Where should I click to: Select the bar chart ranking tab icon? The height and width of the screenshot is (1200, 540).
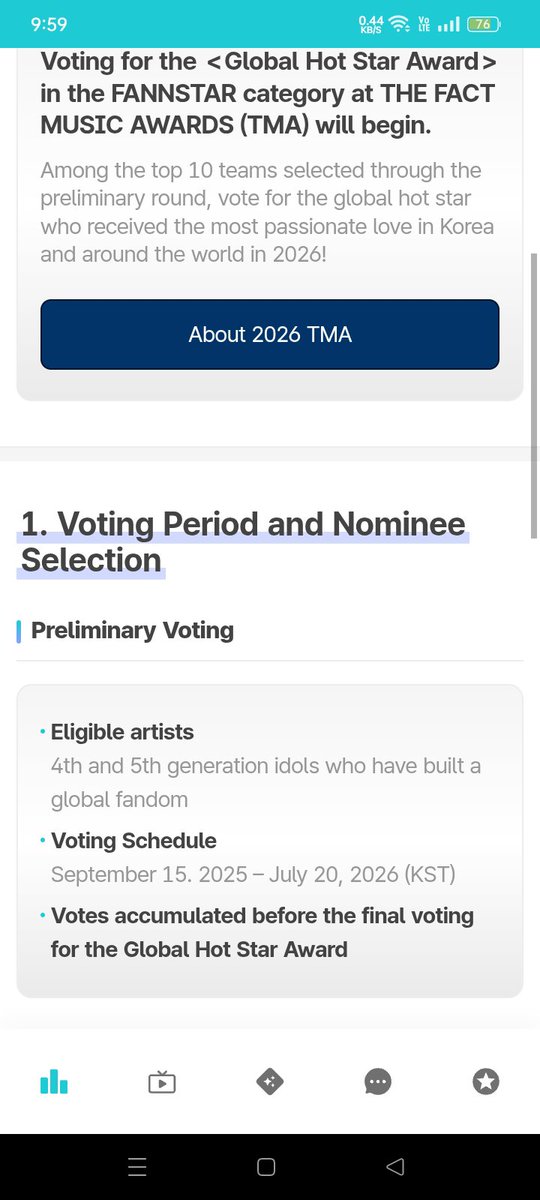tap(54, 1081)
